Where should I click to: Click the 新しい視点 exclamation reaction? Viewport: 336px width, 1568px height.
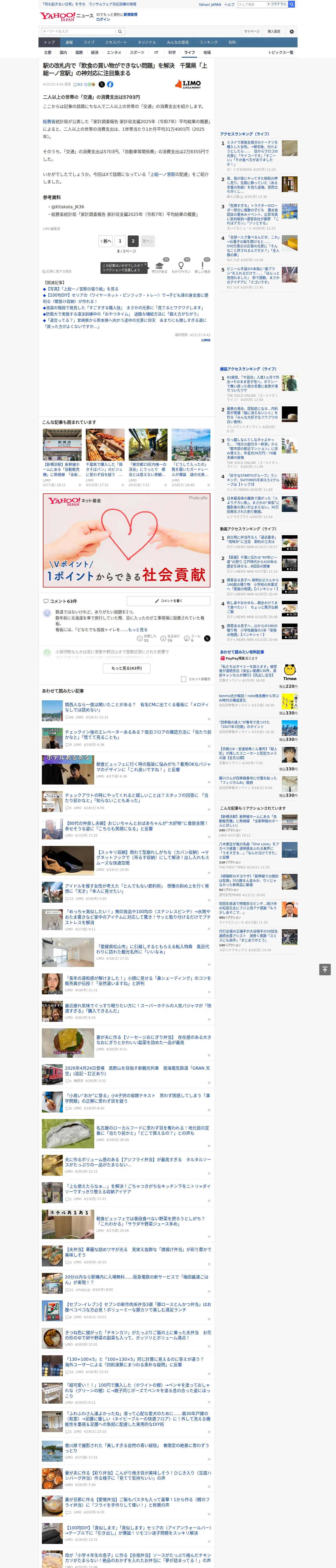pos(203,266)
